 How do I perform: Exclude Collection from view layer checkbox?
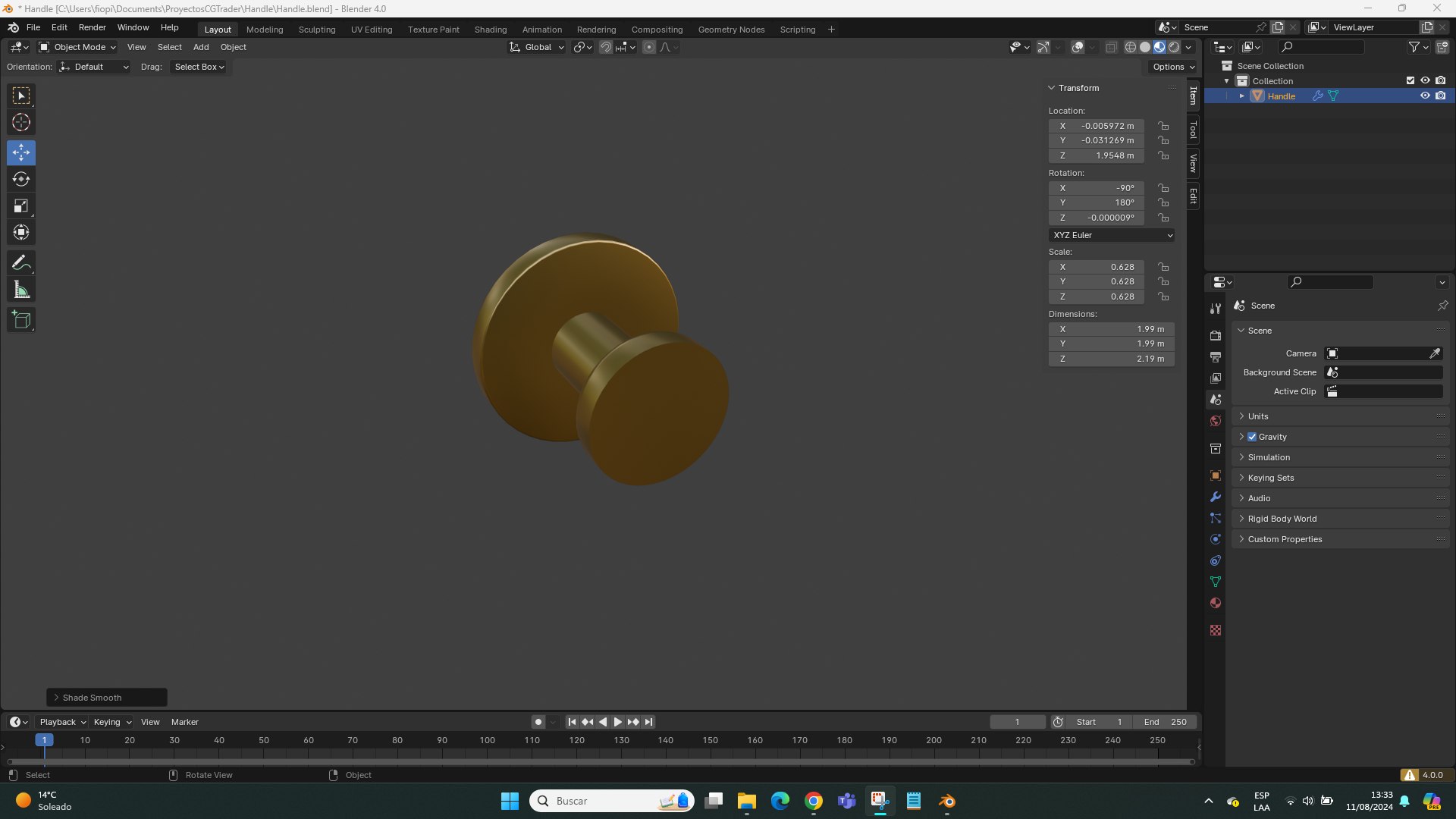(1410, 81)
